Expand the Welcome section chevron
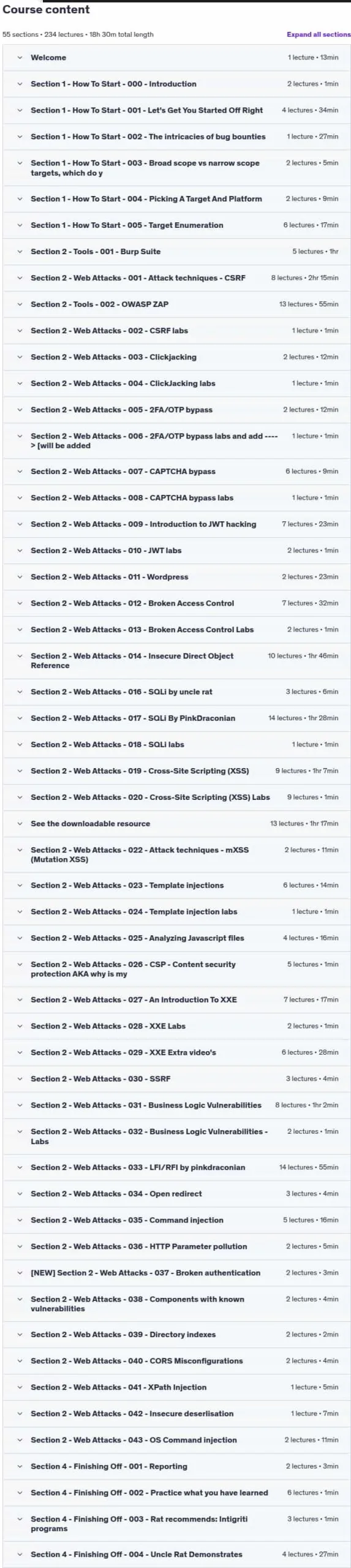351x1568 pixels. coord(20,58)
